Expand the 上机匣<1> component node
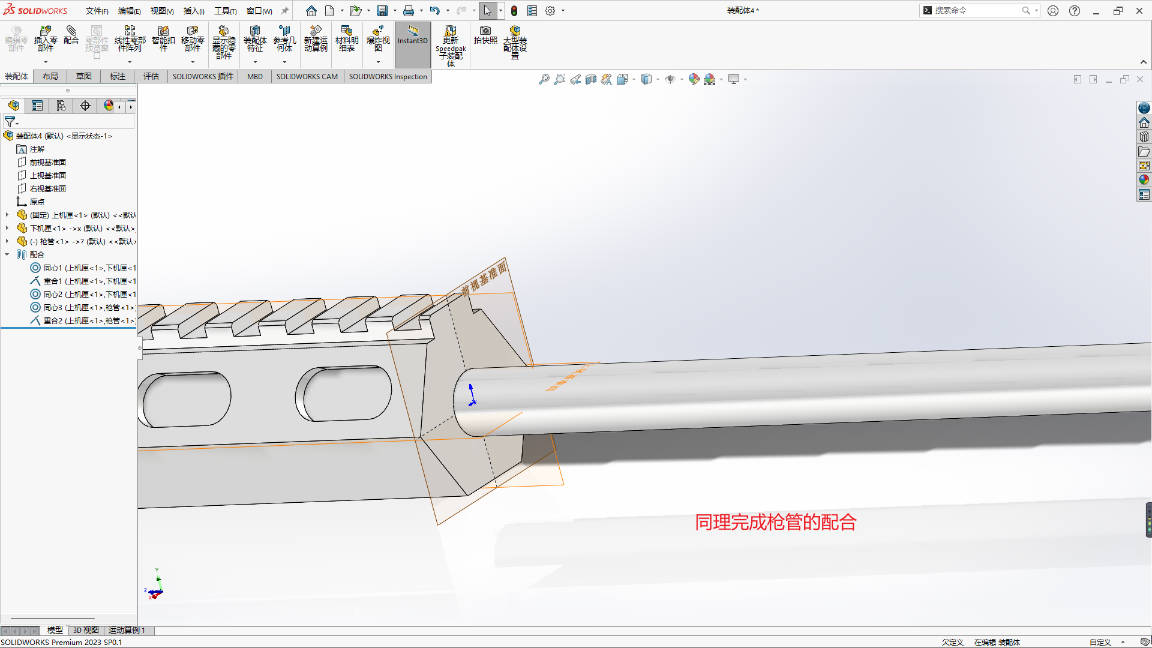This screenshot has height=648, width=1152. click(7, 215)
